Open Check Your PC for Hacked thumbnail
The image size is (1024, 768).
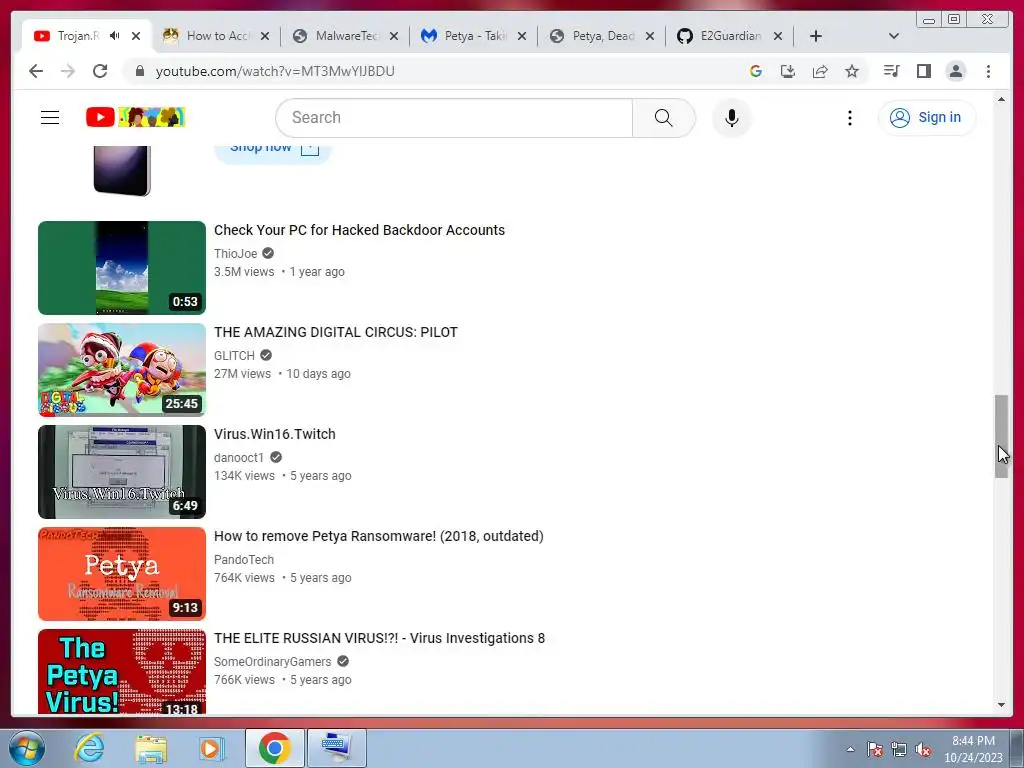pos(121,268)
